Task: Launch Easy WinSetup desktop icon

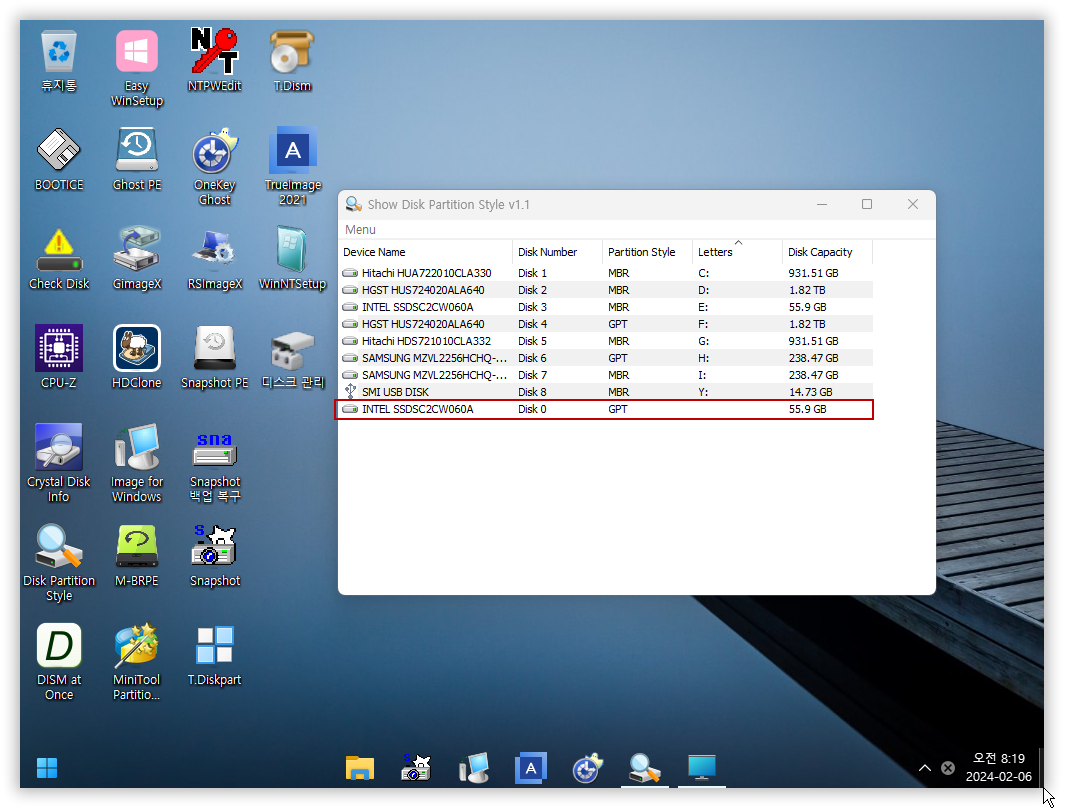Action: 137,68
